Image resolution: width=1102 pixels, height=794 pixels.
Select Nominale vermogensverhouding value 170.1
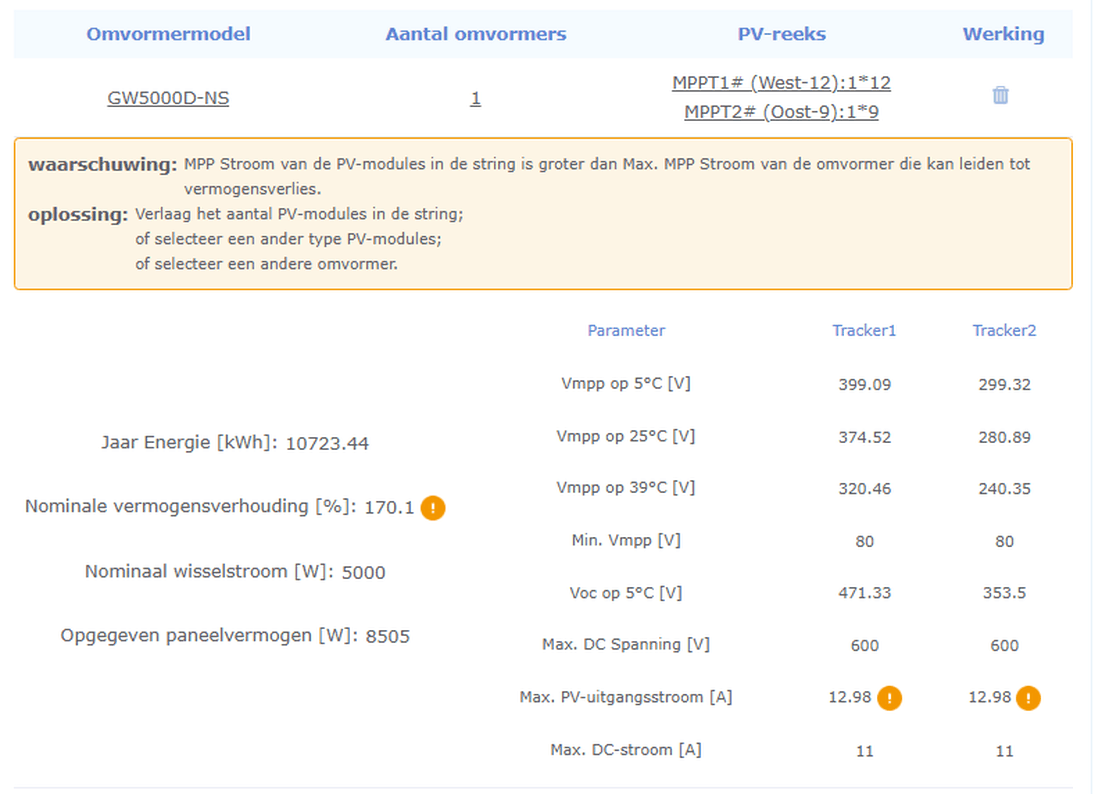(x=389, y=507)
